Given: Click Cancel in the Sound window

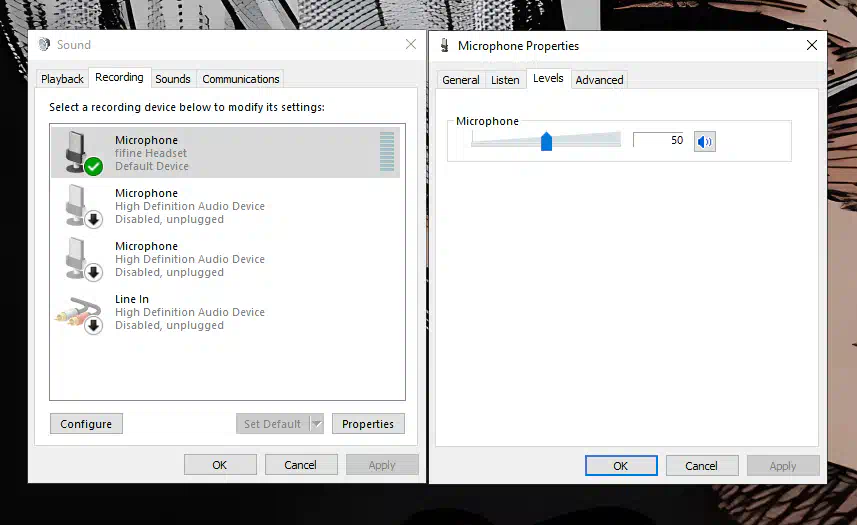Looking at the screenshot, I should coord(301,465).
